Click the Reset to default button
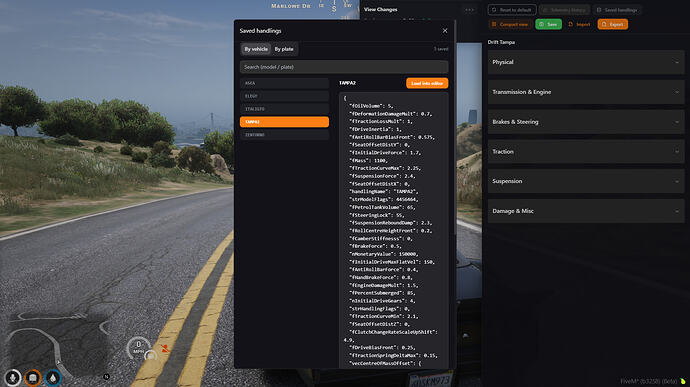This screenshot has height=387, width=690. (512, 10)
